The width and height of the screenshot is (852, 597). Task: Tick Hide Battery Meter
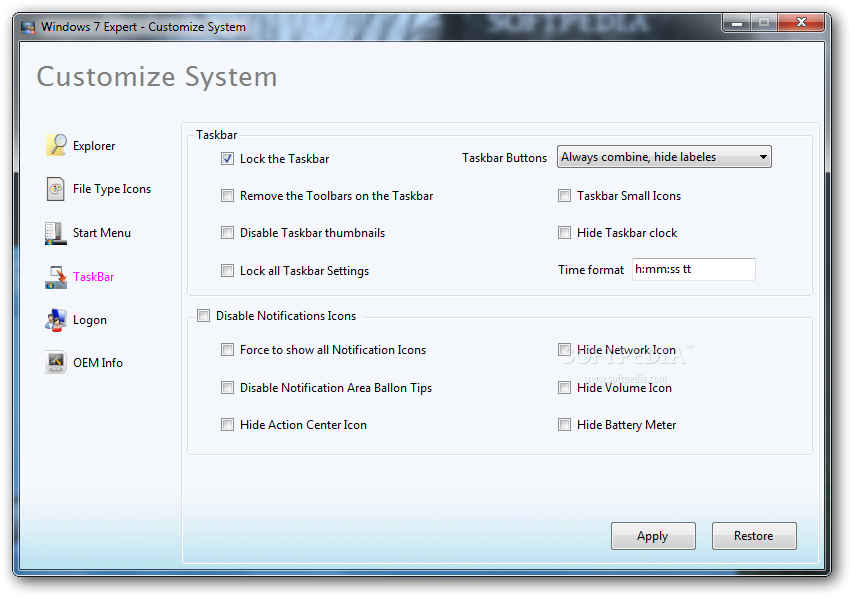[x=565, y=425]
